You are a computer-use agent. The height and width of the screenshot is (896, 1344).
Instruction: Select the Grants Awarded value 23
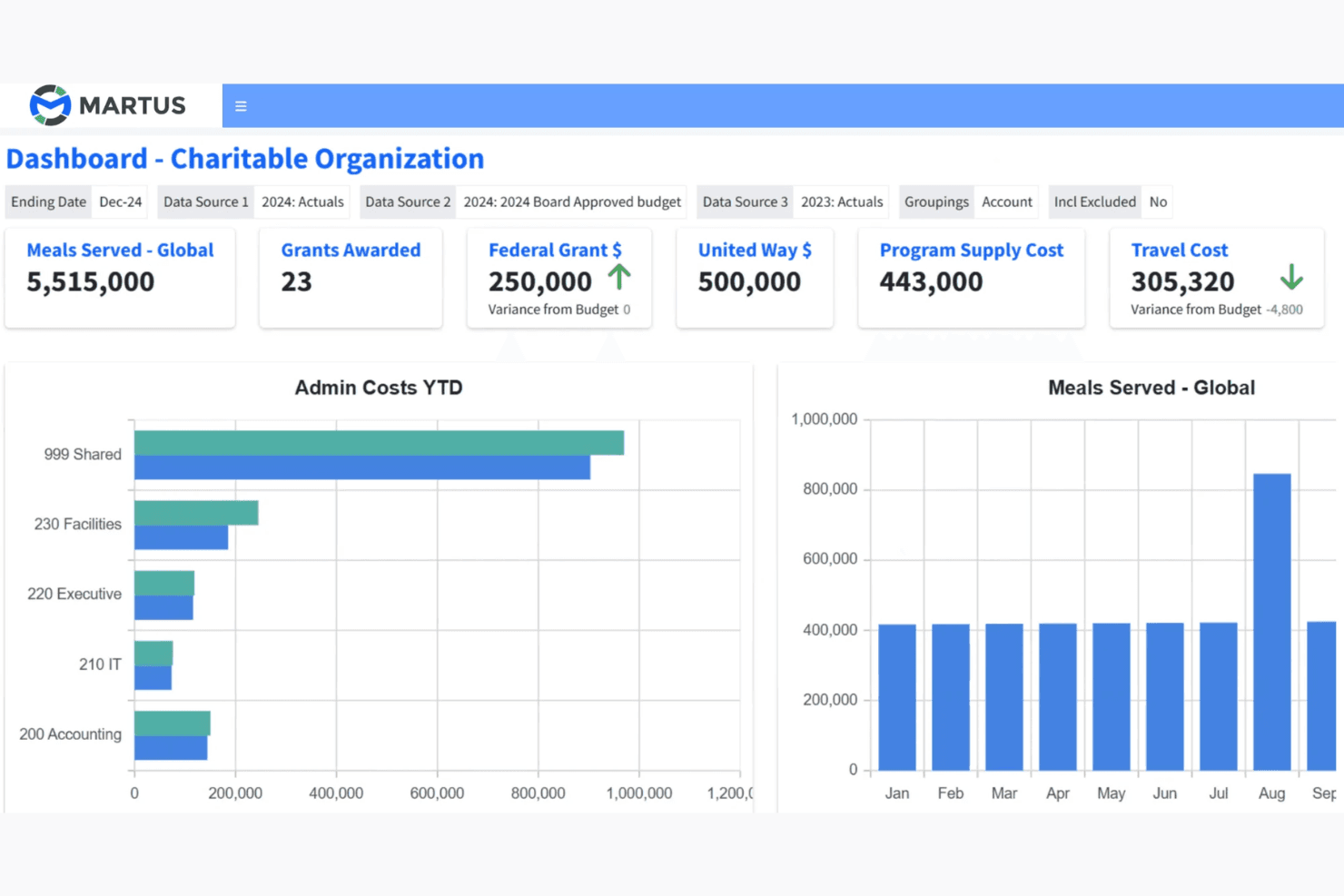296,281
